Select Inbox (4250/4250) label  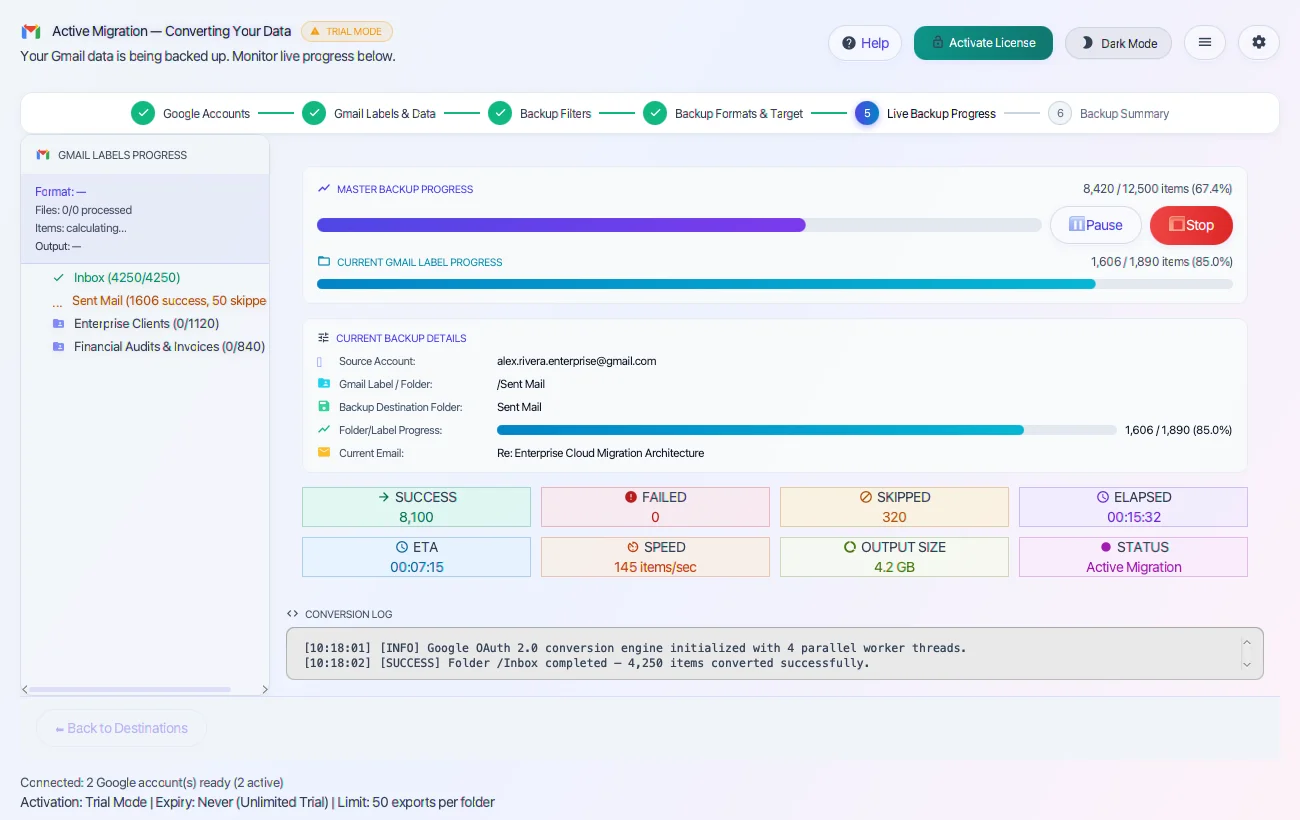(127, 278)
